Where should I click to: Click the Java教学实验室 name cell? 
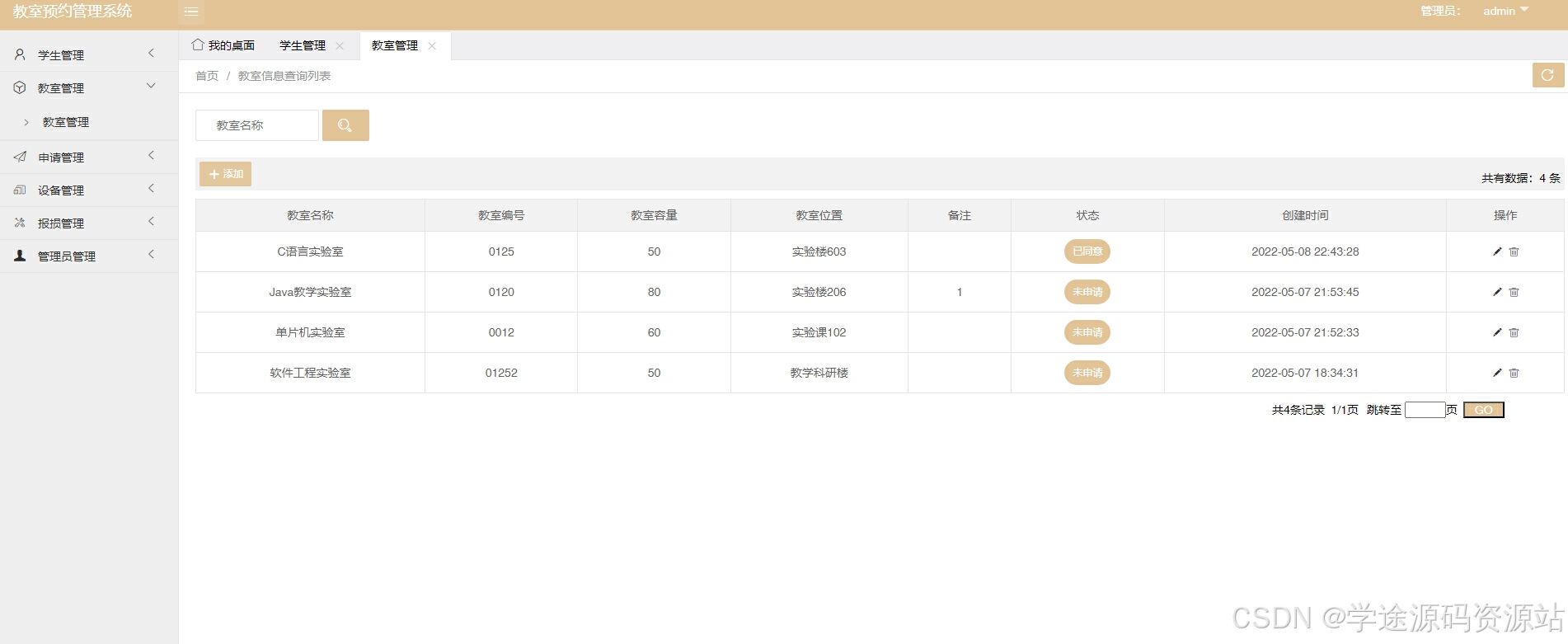tap(310, 292)
